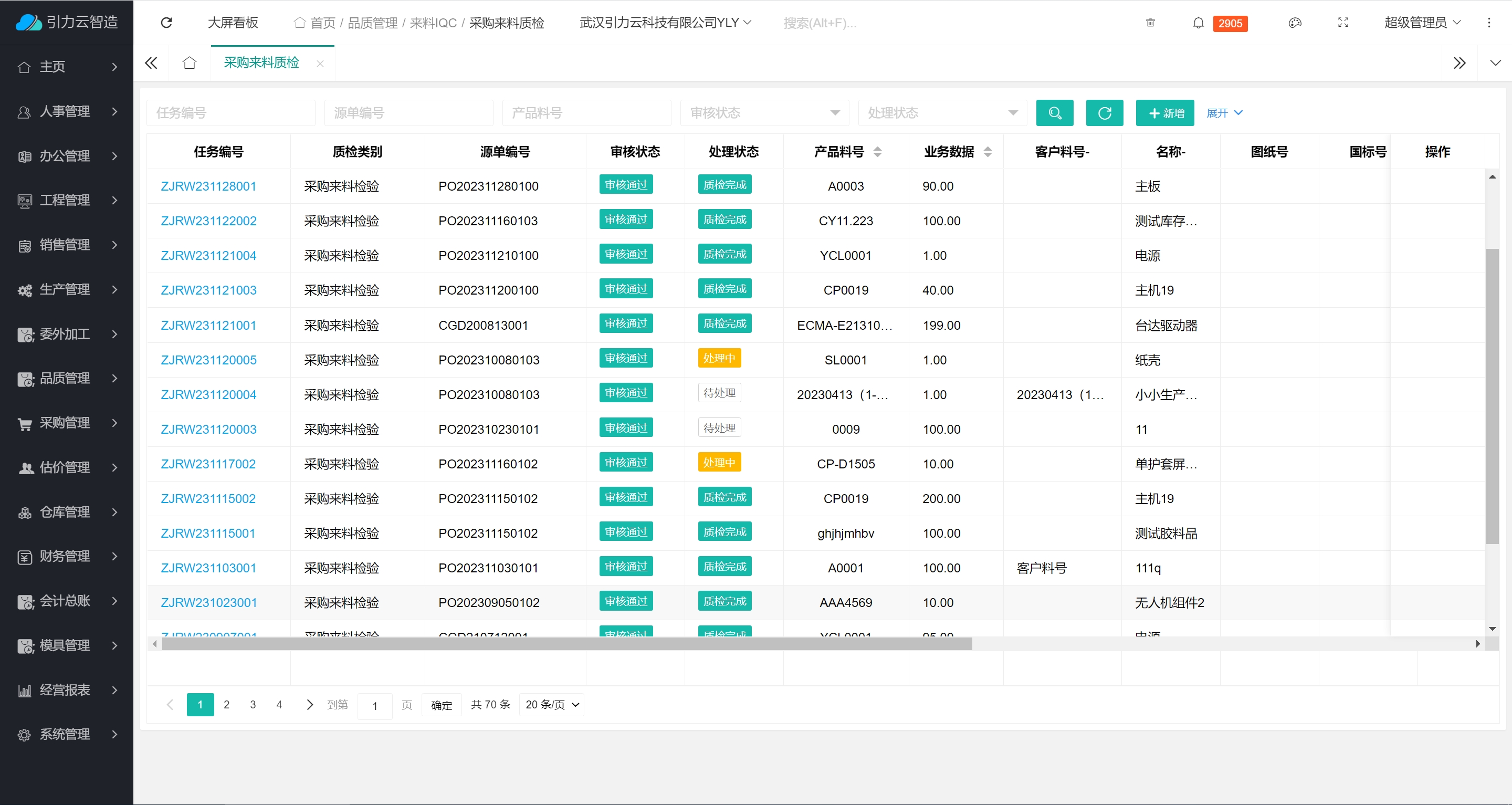Click the trash can icon in the header
The image size is (1512, 805).
(1150, 23)
